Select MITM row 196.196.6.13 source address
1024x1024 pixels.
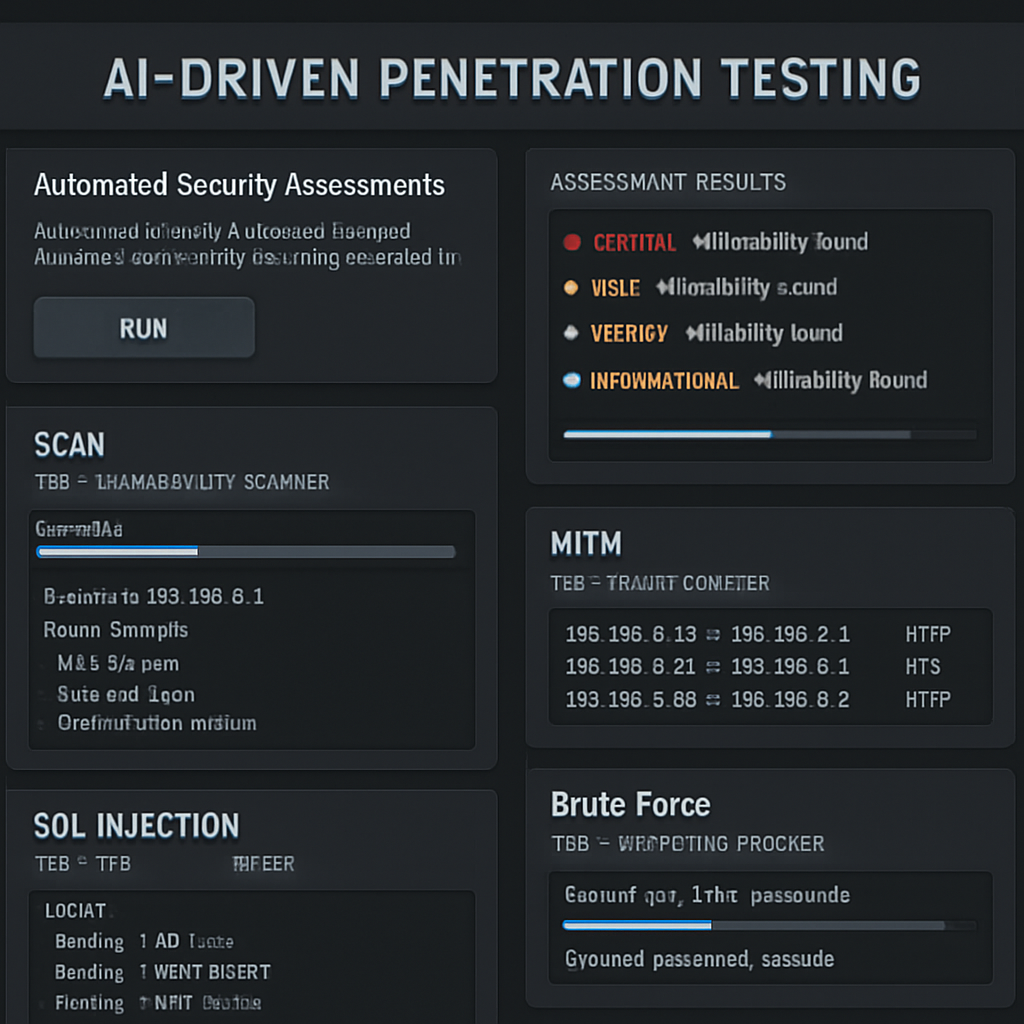(x=631, y=634)
